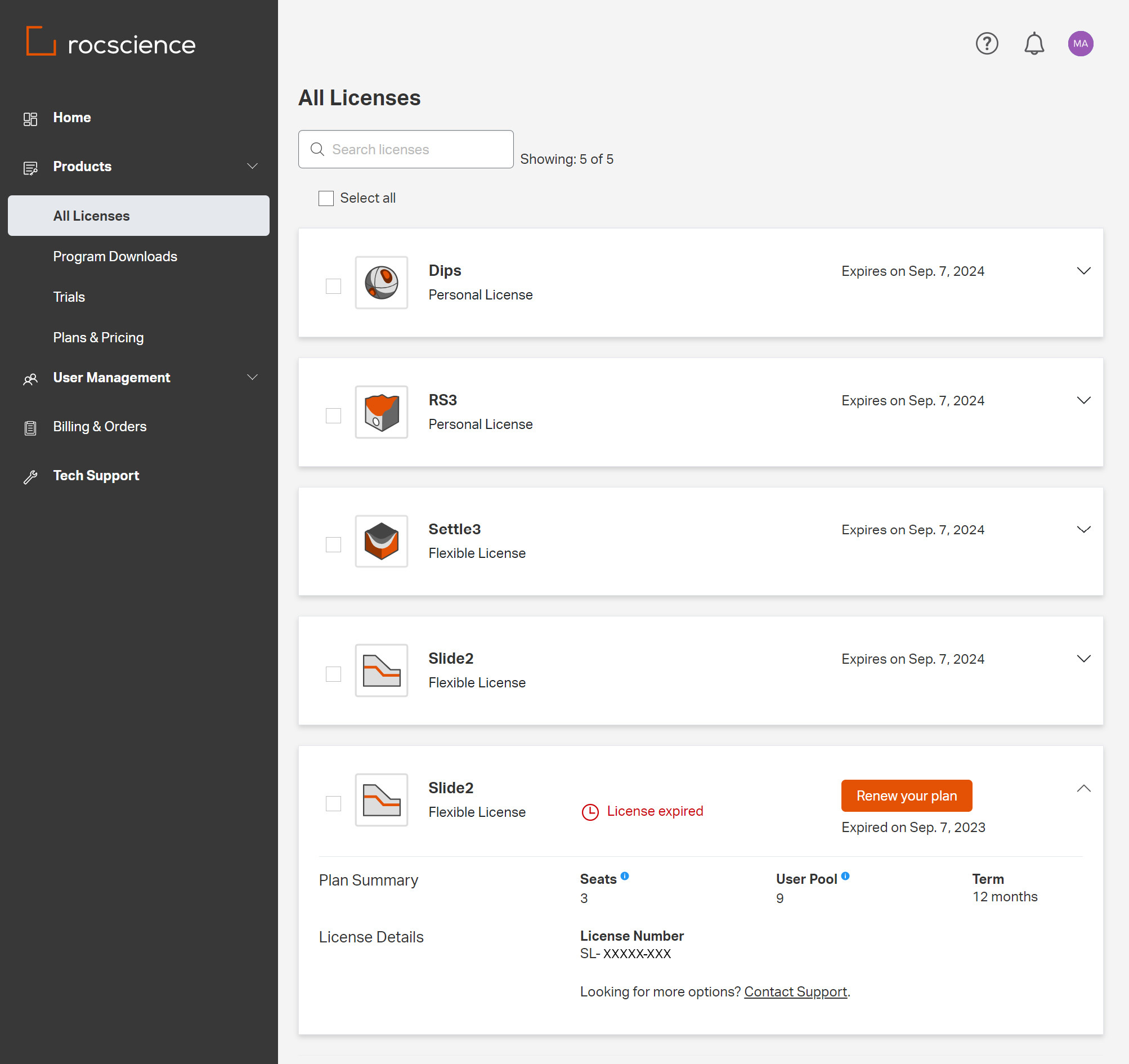This screenshot has width=1129, height=1064.
Task: Click the 'License expired' red text
Action: [x=655, y=811]
